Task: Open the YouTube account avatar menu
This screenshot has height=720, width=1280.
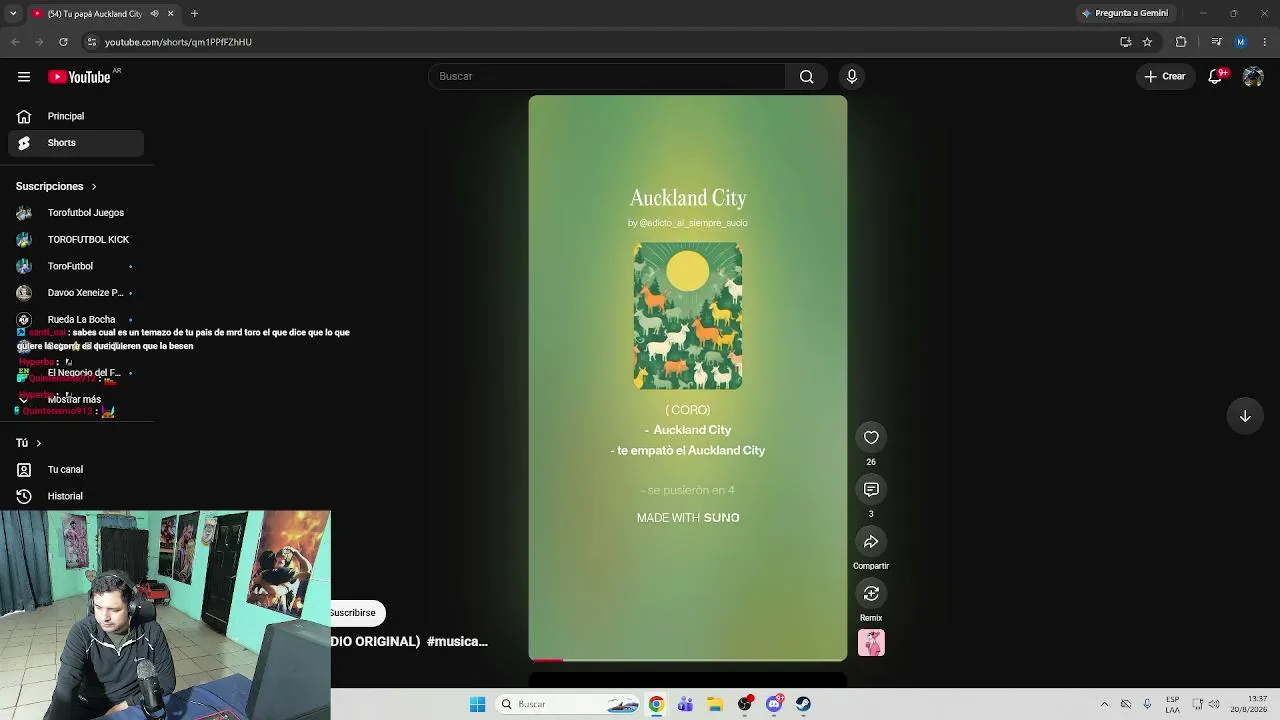Action: (1253, 77)
